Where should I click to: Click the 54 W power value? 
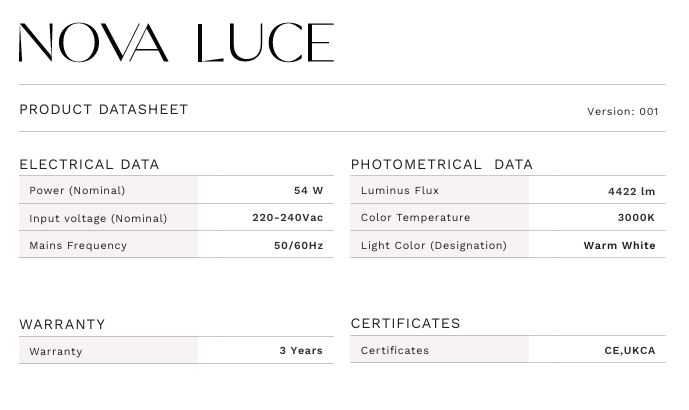tap(308, 190)
